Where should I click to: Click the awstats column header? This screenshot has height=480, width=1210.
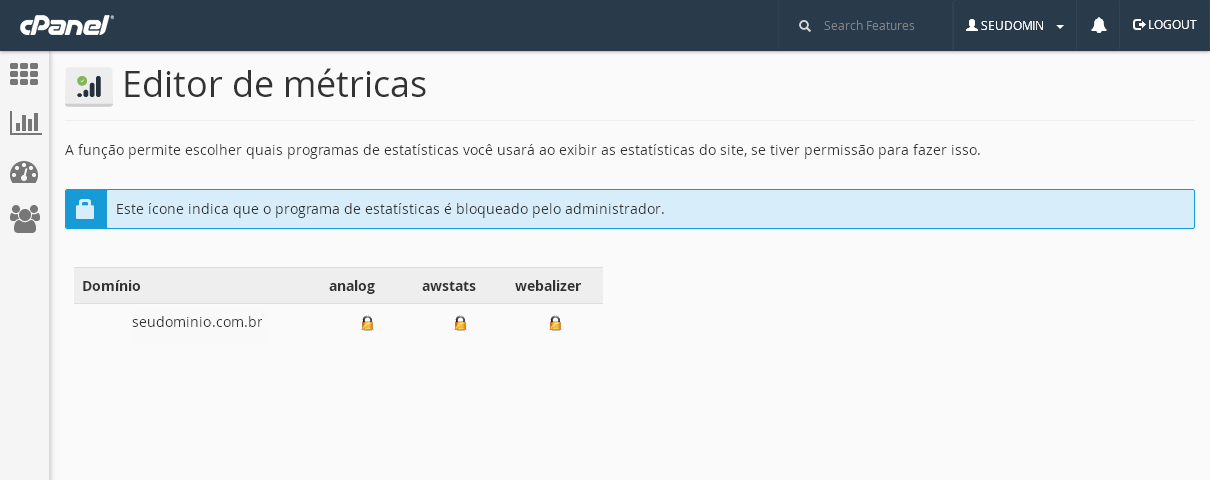[449, 286]
